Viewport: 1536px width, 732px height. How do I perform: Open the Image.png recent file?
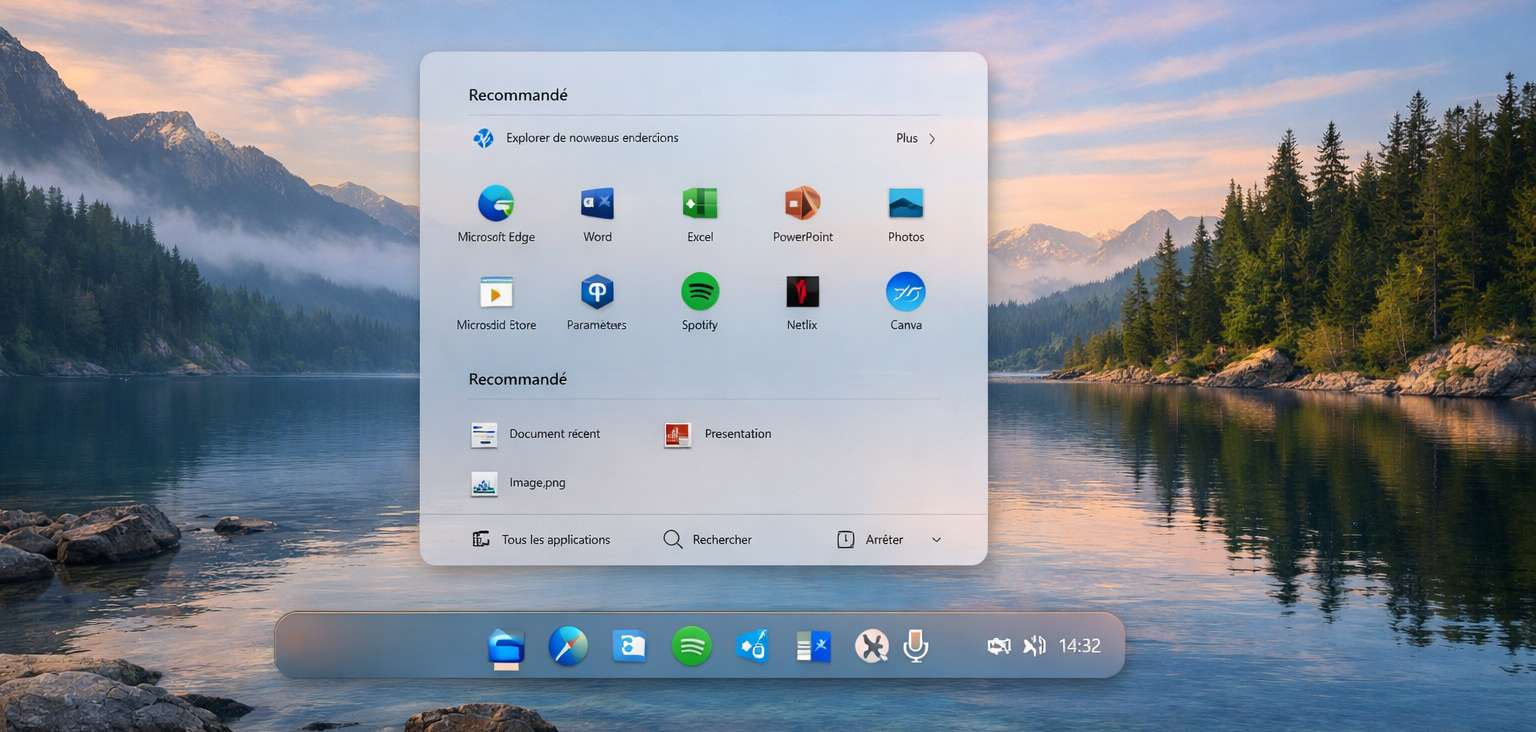click(x=519, y=483)
